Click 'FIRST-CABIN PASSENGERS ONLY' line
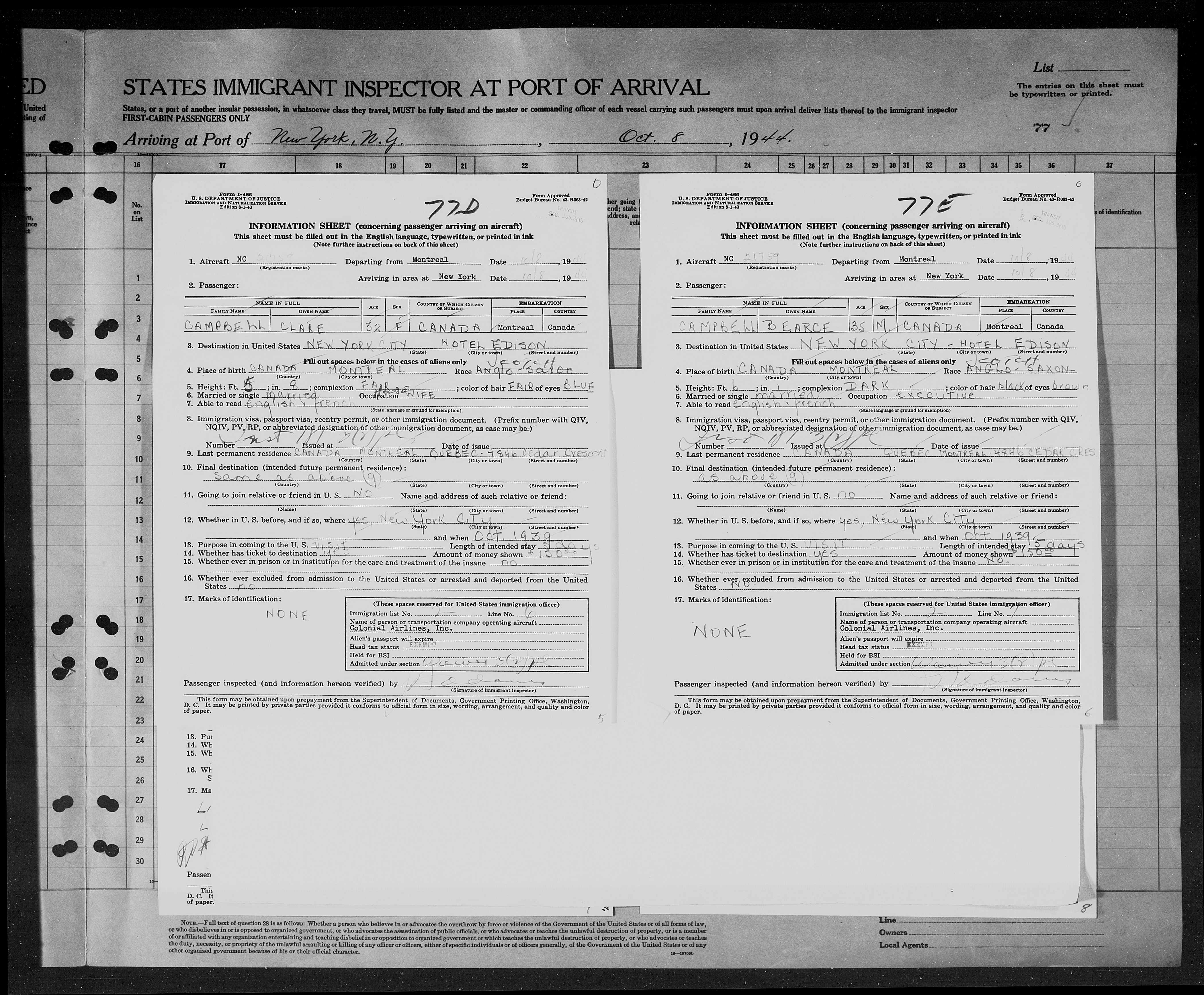The height and width of the screenshot is (995, 1204). coord(186,118)
